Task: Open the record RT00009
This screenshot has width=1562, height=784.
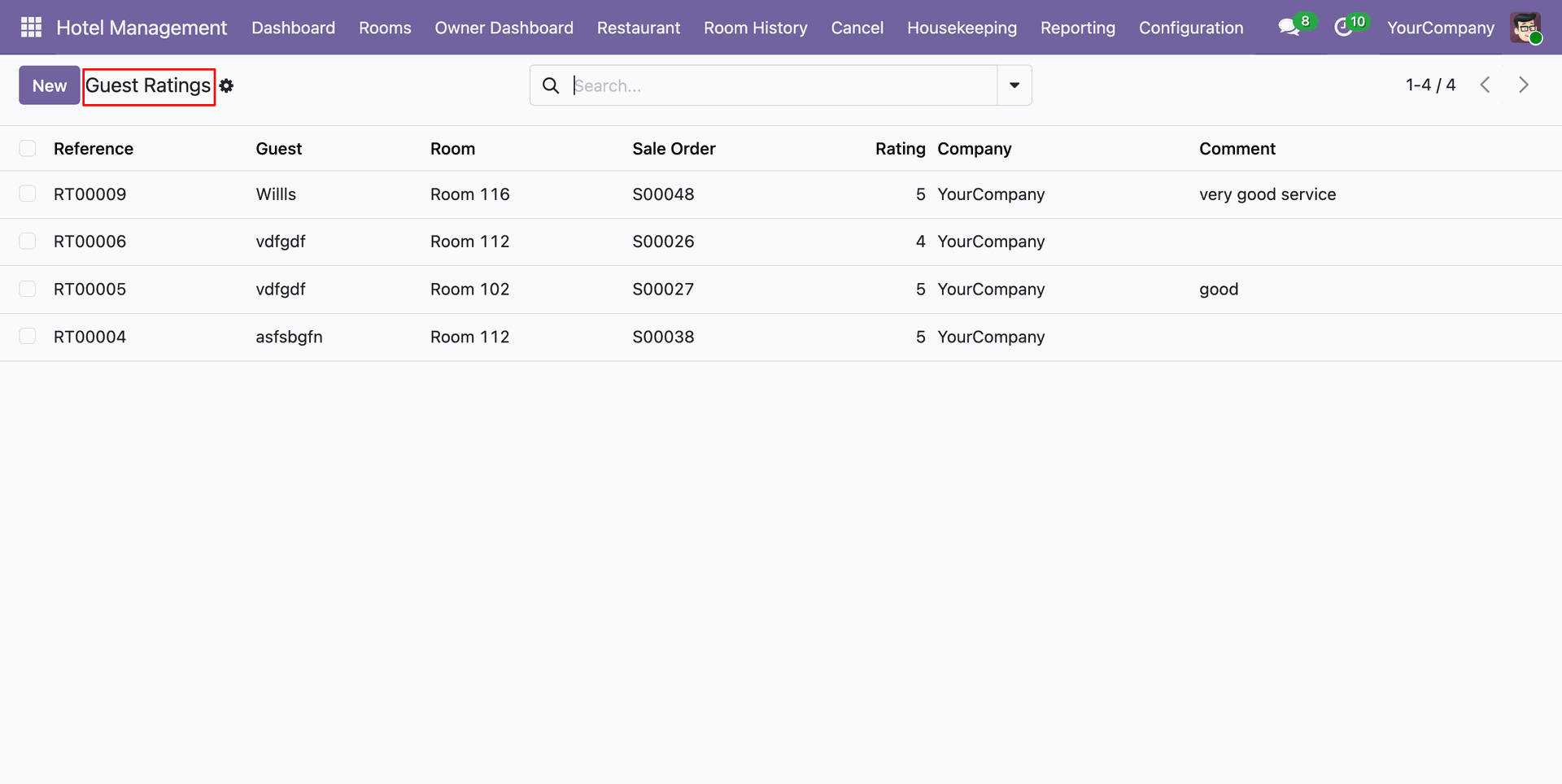Action: tap(89, 194)
